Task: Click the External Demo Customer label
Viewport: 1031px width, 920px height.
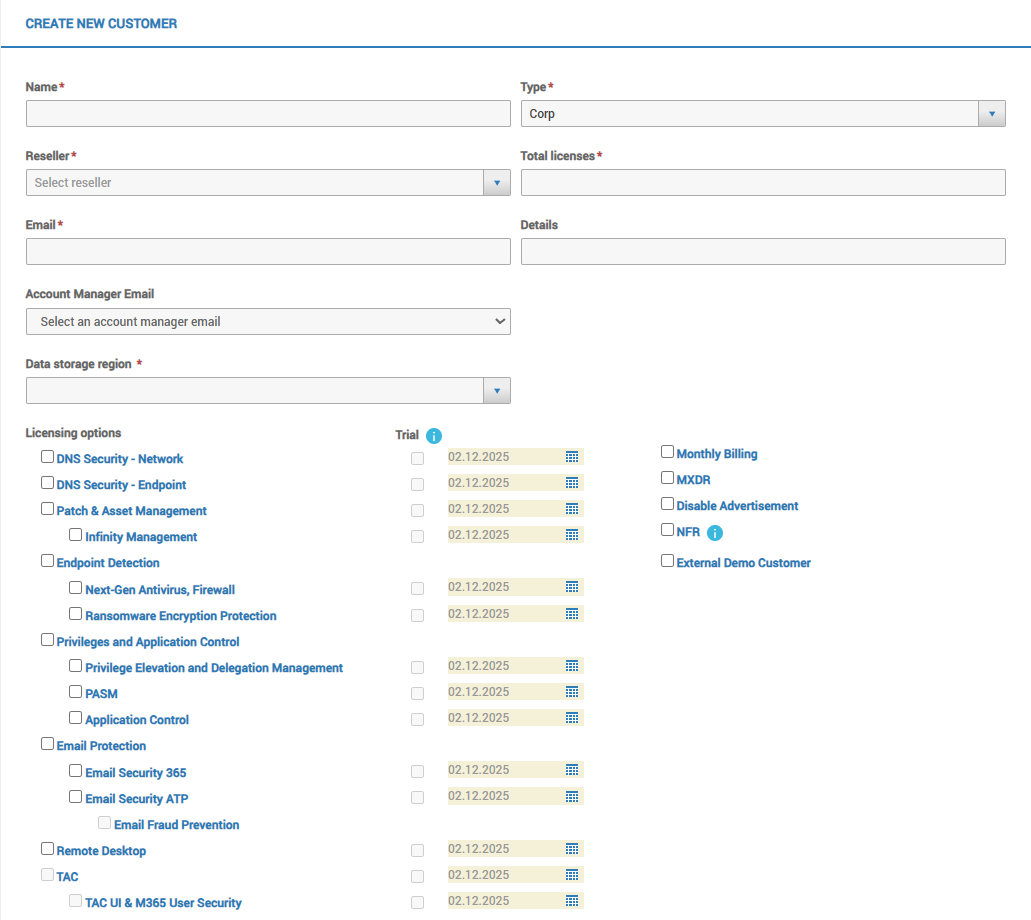Action: 744,563
